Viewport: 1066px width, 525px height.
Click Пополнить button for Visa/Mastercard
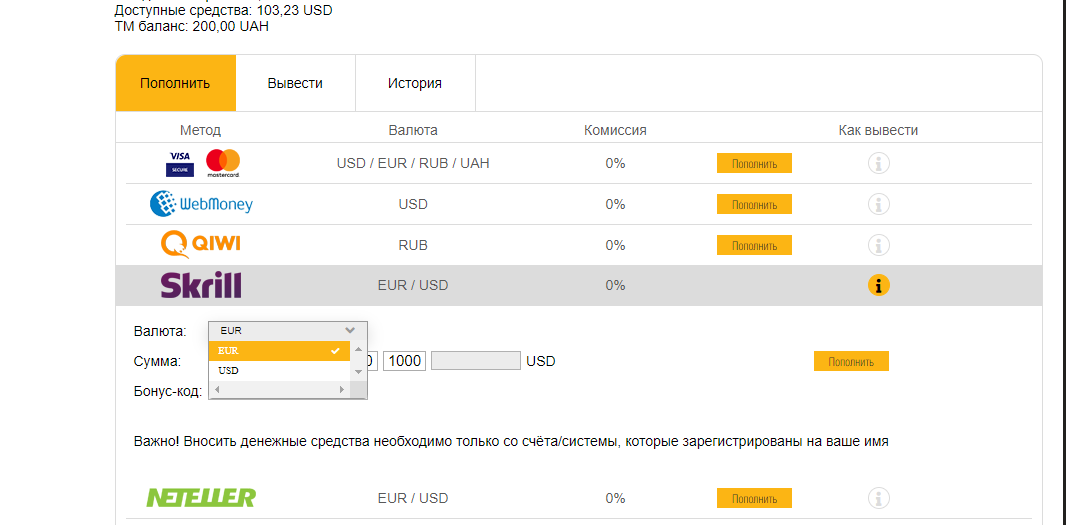coord(754,163)
